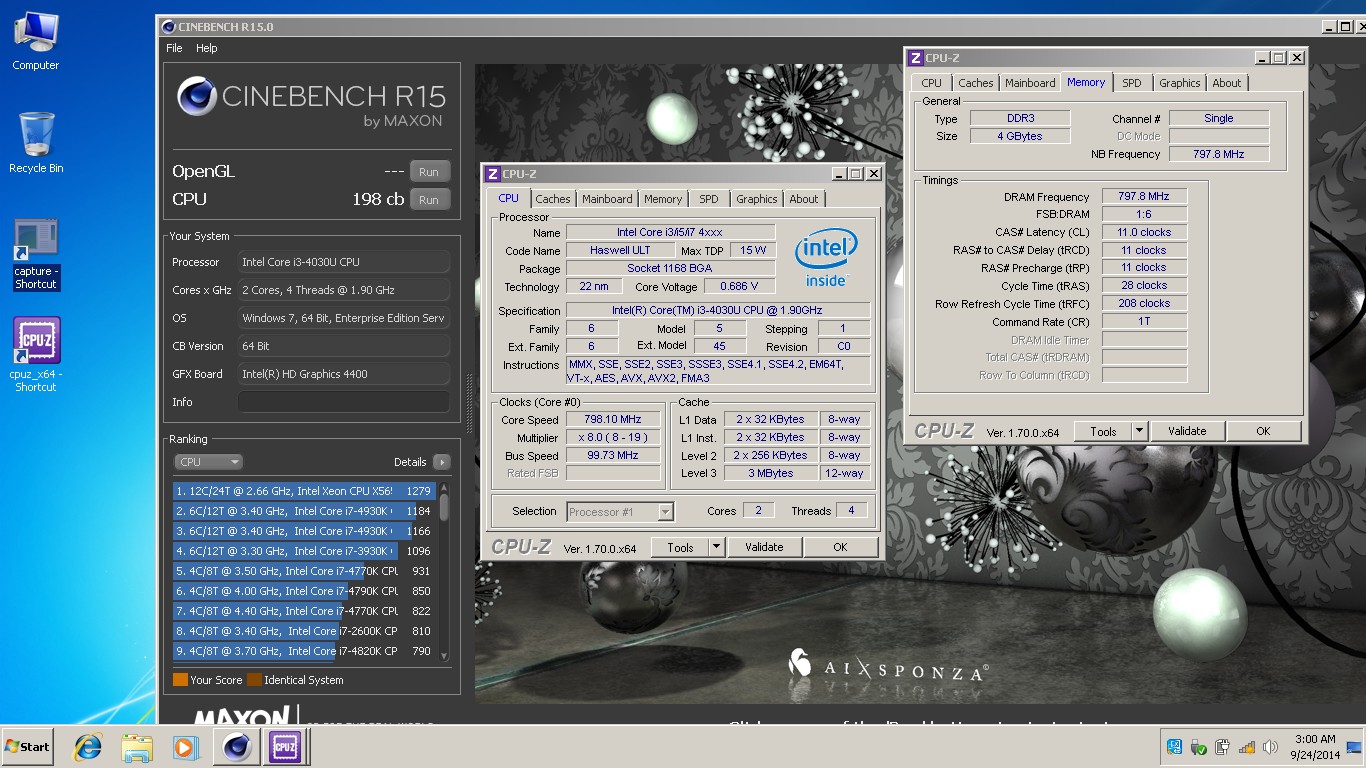1366x768 pixels.
Task: Open the Ranking CPU dropdown
Action: (208, 462)
